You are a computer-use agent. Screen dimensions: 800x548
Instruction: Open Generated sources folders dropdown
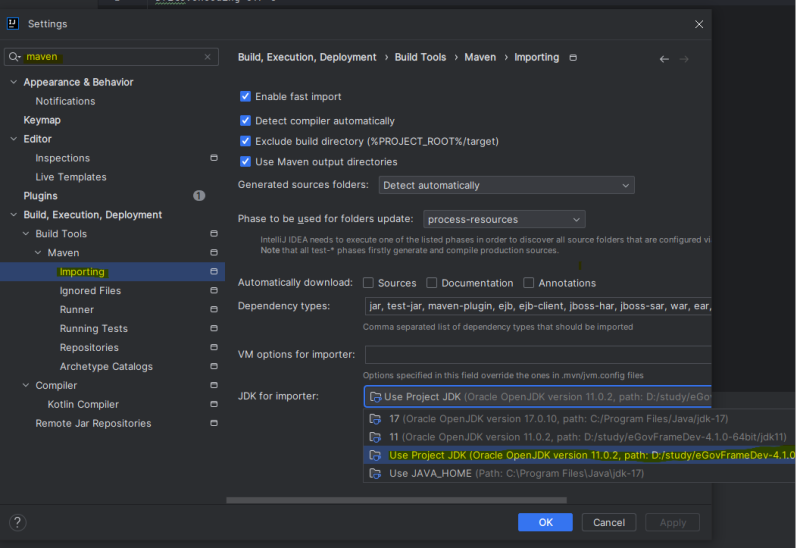click(x=506, y=185)
